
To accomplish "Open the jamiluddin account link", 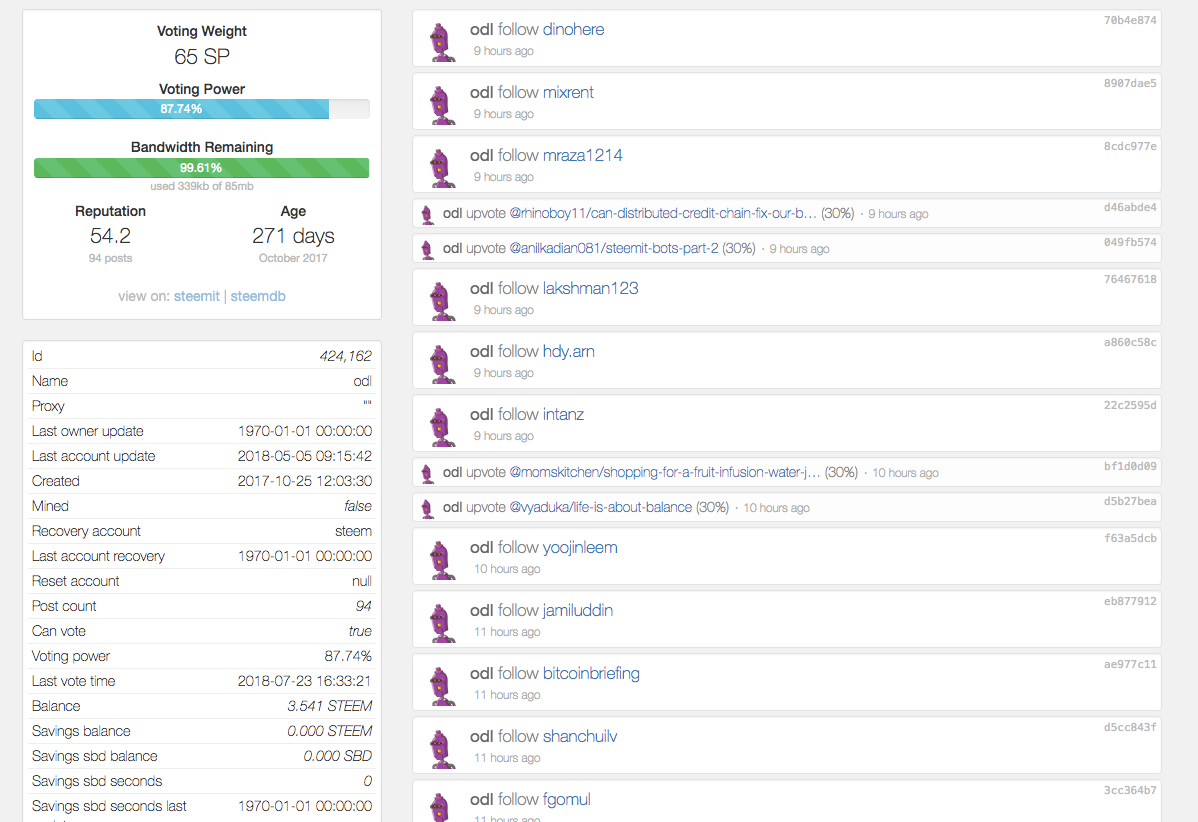I will coord(578,610).
